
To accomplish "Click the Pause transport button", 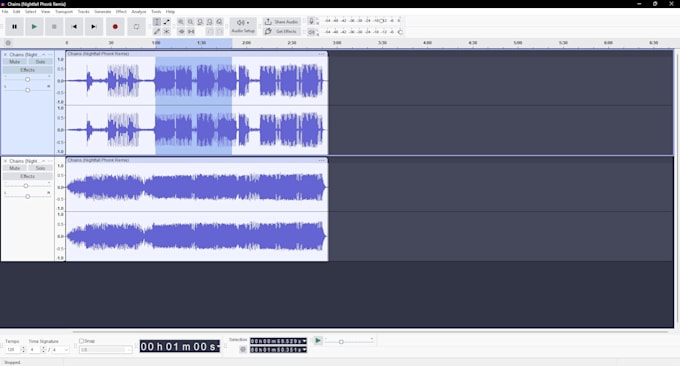I will pos(14,26).
